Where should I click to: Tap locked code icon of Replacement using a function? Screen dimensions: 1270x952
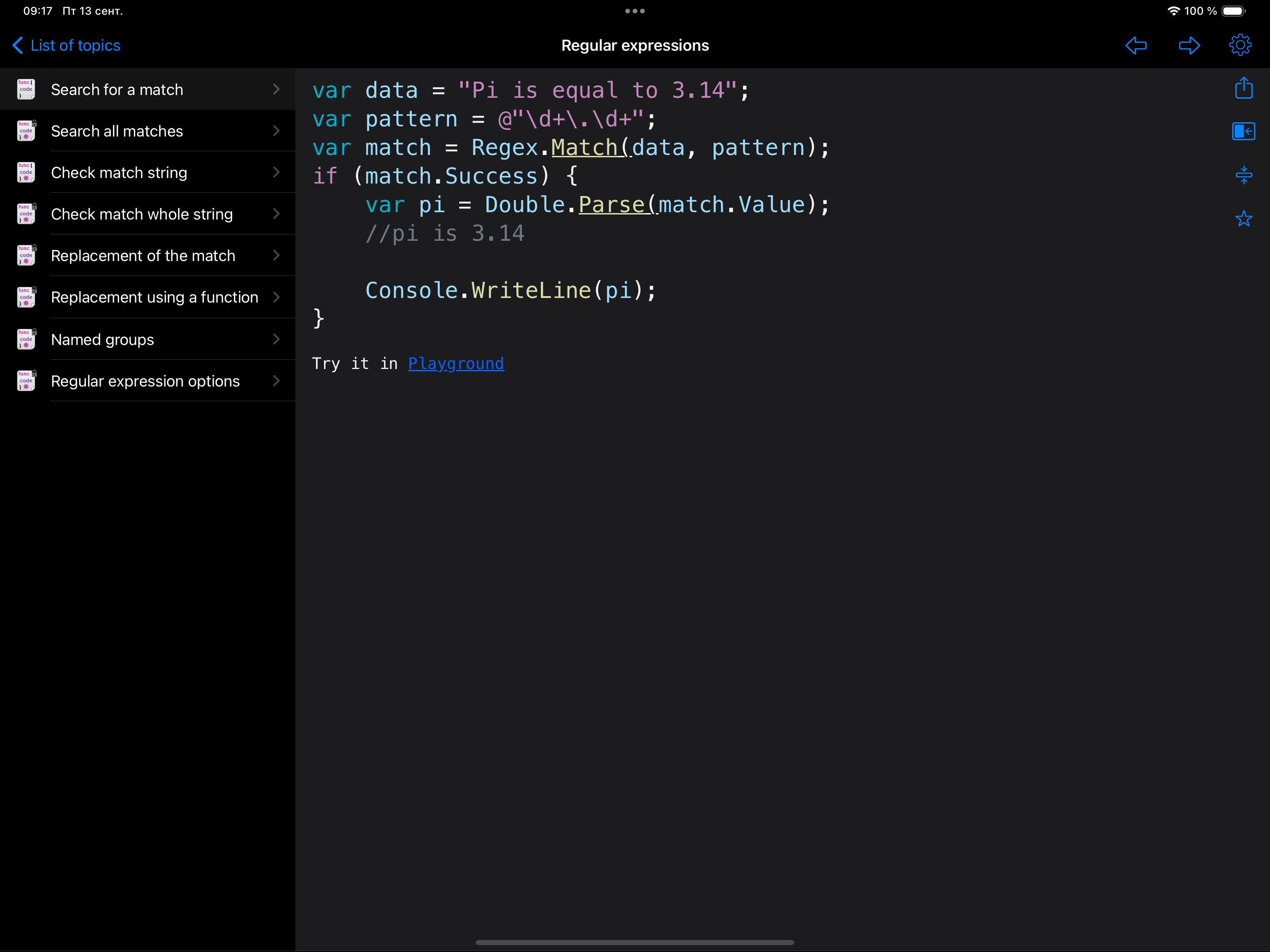(x=26, y=297)
